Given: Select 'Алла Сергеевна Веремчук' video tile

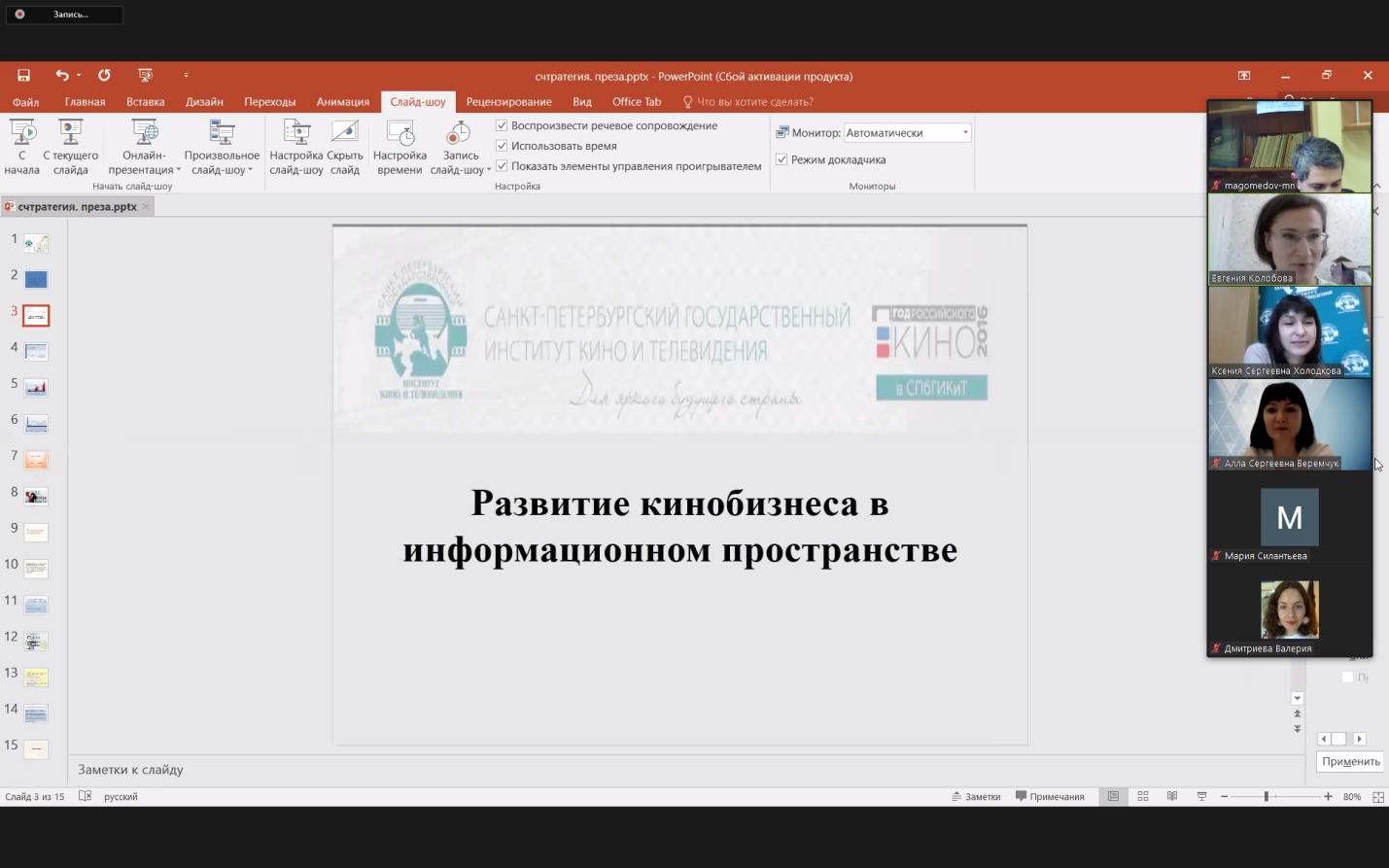Looking at the screenshot, I should tap(1290, 425).
